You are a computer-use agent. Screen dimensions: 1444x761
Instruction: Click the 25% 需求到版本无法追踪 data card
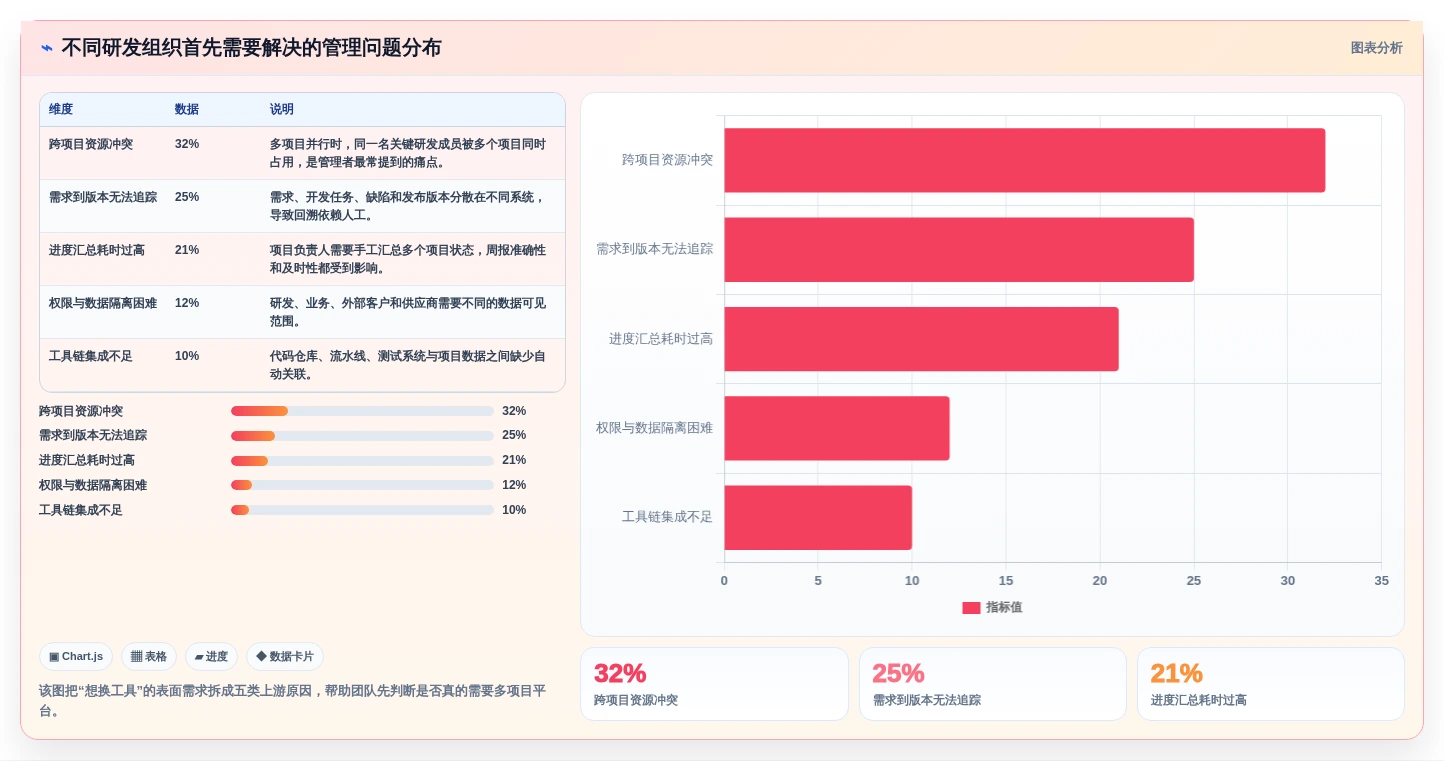click(x=992, y=684)
